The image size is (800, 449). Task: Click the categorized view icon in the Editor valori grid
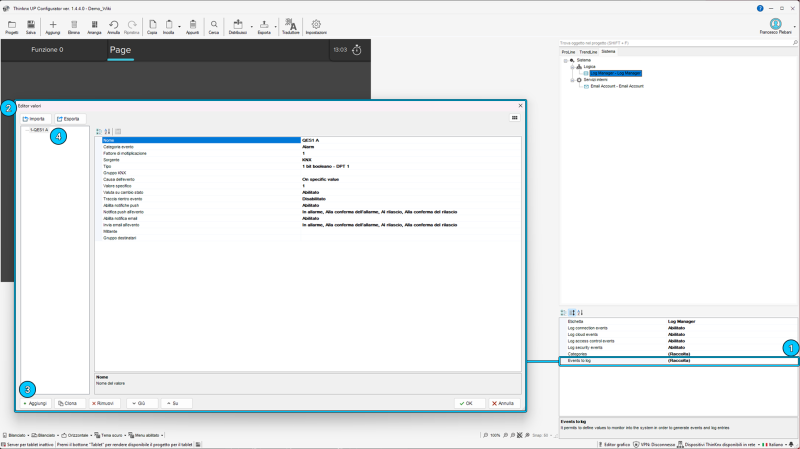click(x=99, y=132)
